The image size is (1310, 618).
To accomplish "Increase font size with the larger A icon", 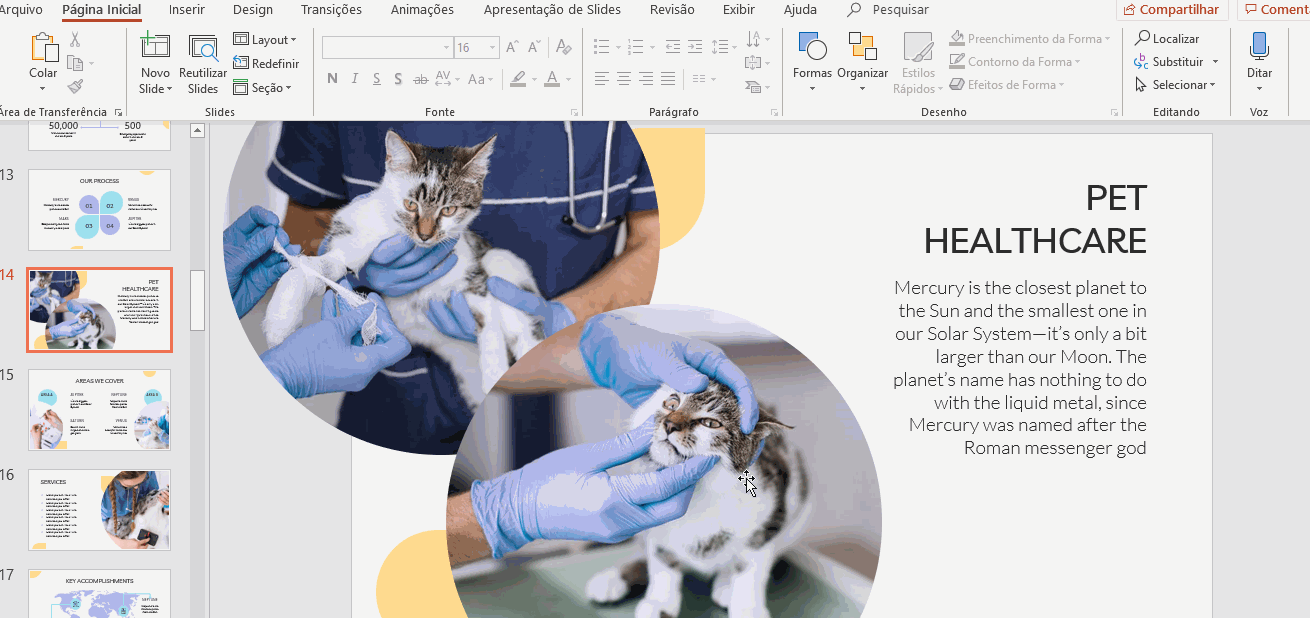I will point(512,47).
